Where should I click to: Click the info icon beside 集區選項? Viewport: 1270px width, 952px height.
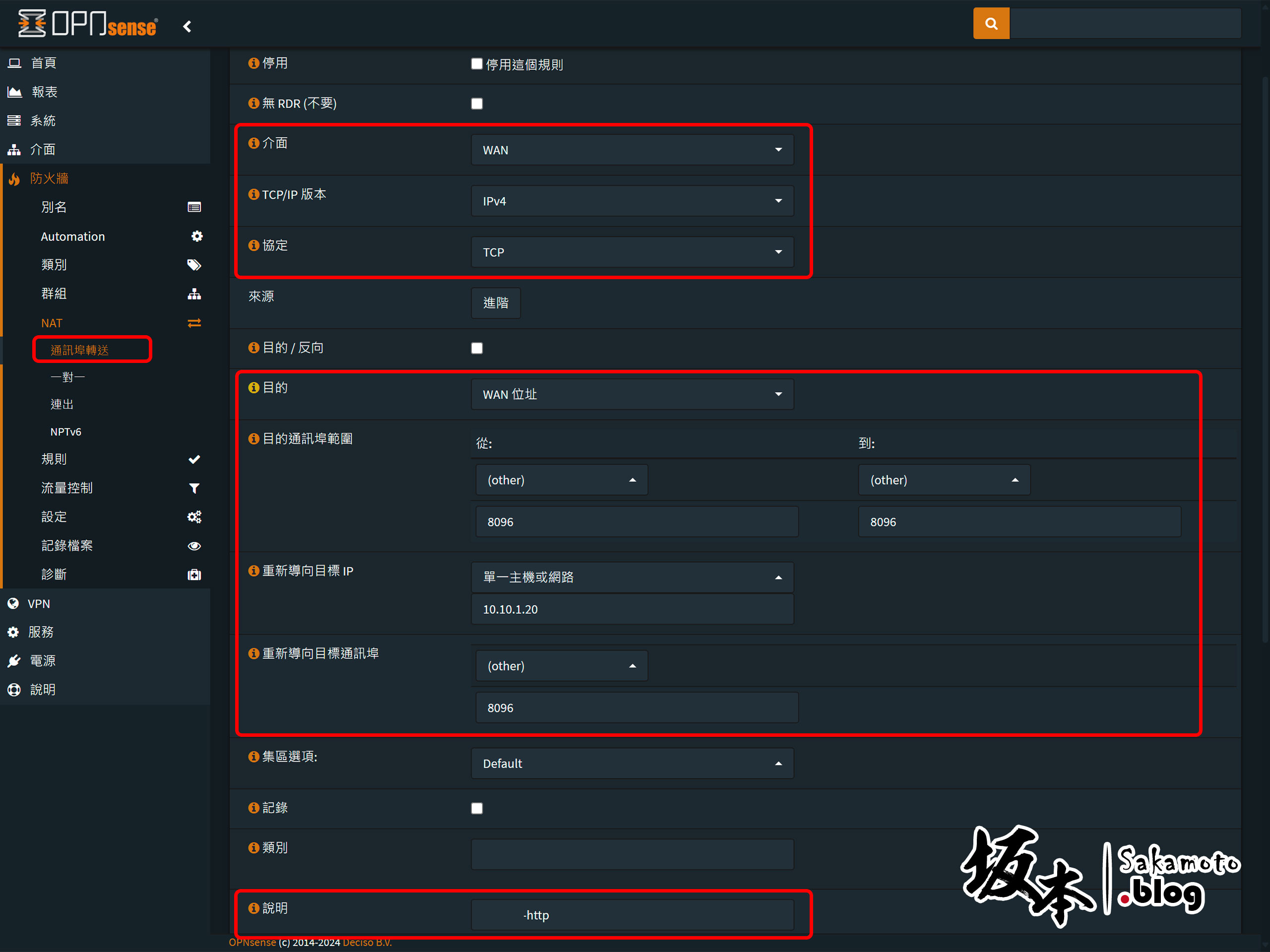pos(254,757)
